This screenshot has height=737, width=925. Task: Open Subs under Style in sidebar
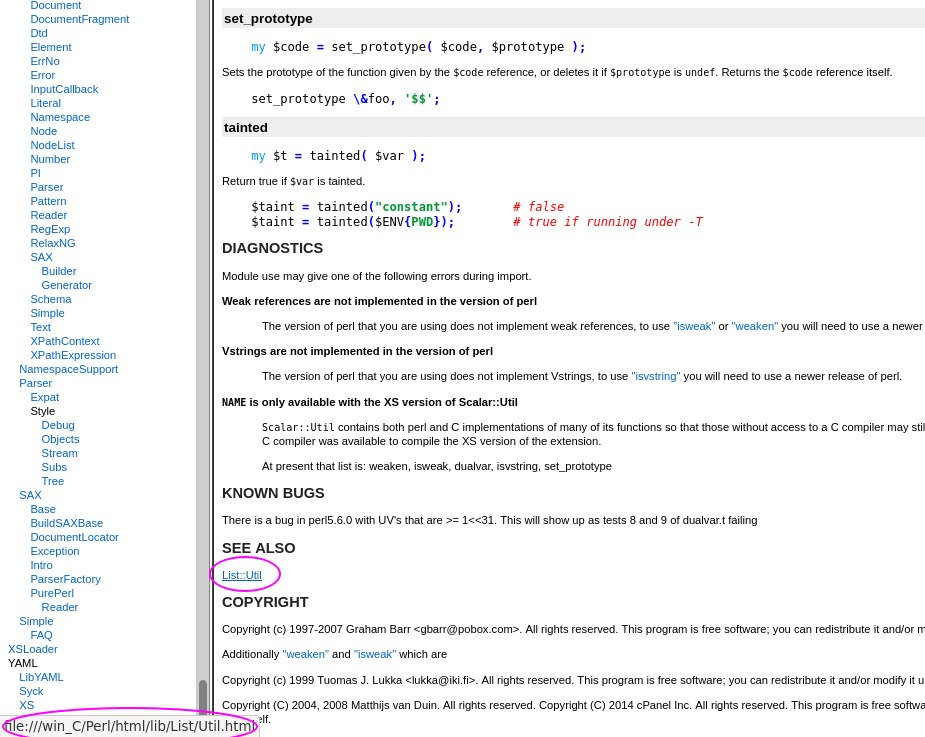54,467
